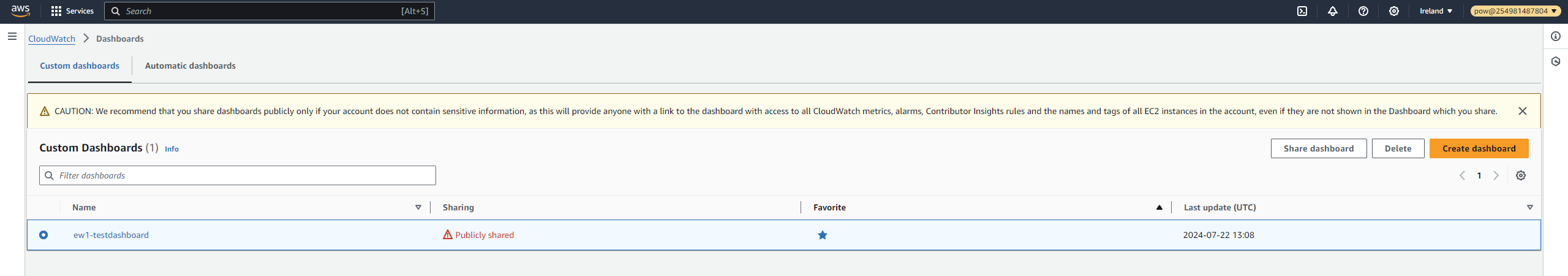Open the Services grid menu

coord(72,11)
